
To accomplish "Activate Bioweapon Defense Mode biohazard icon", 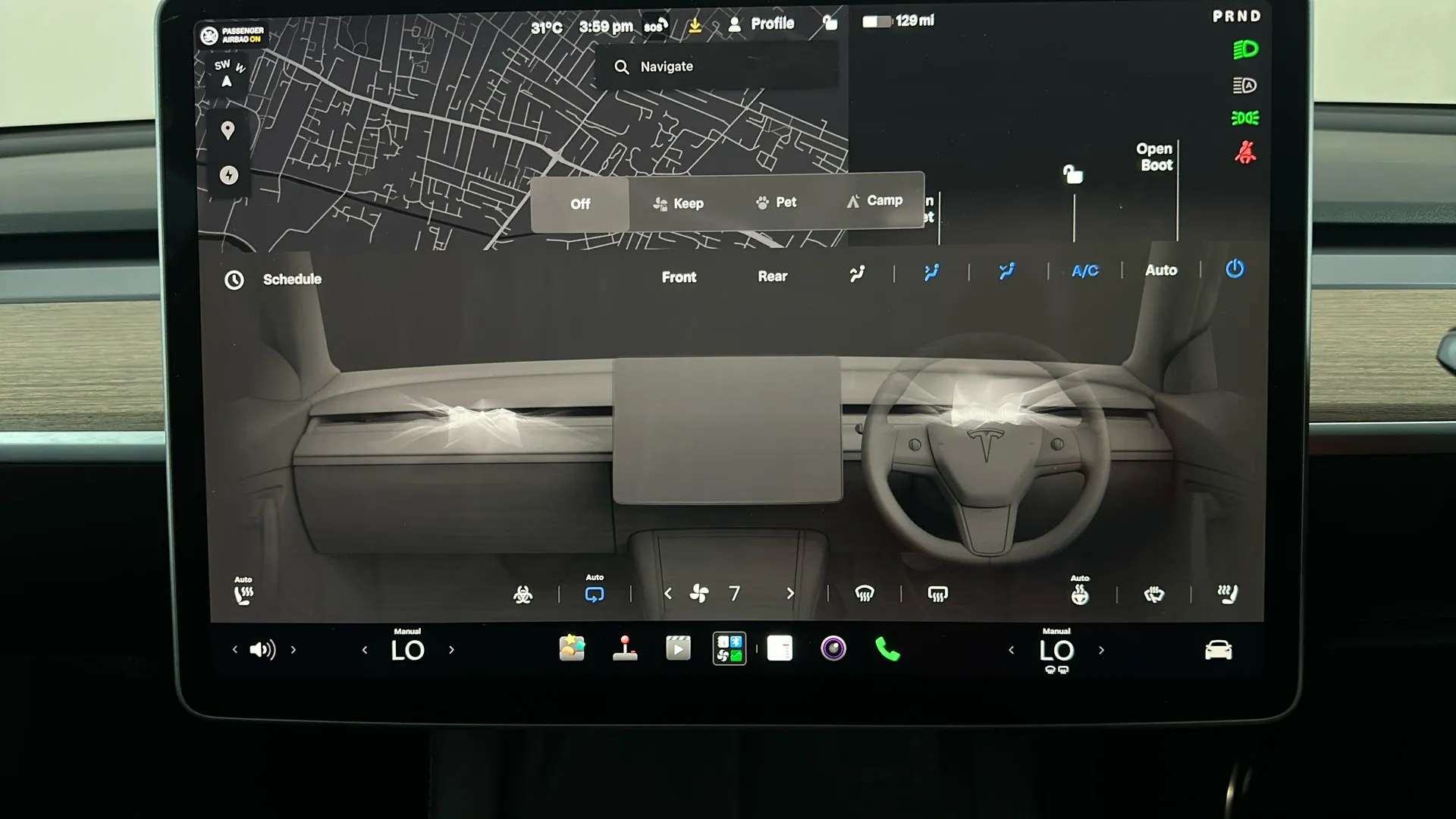I will pyautogui.click(x=522, y=595).
